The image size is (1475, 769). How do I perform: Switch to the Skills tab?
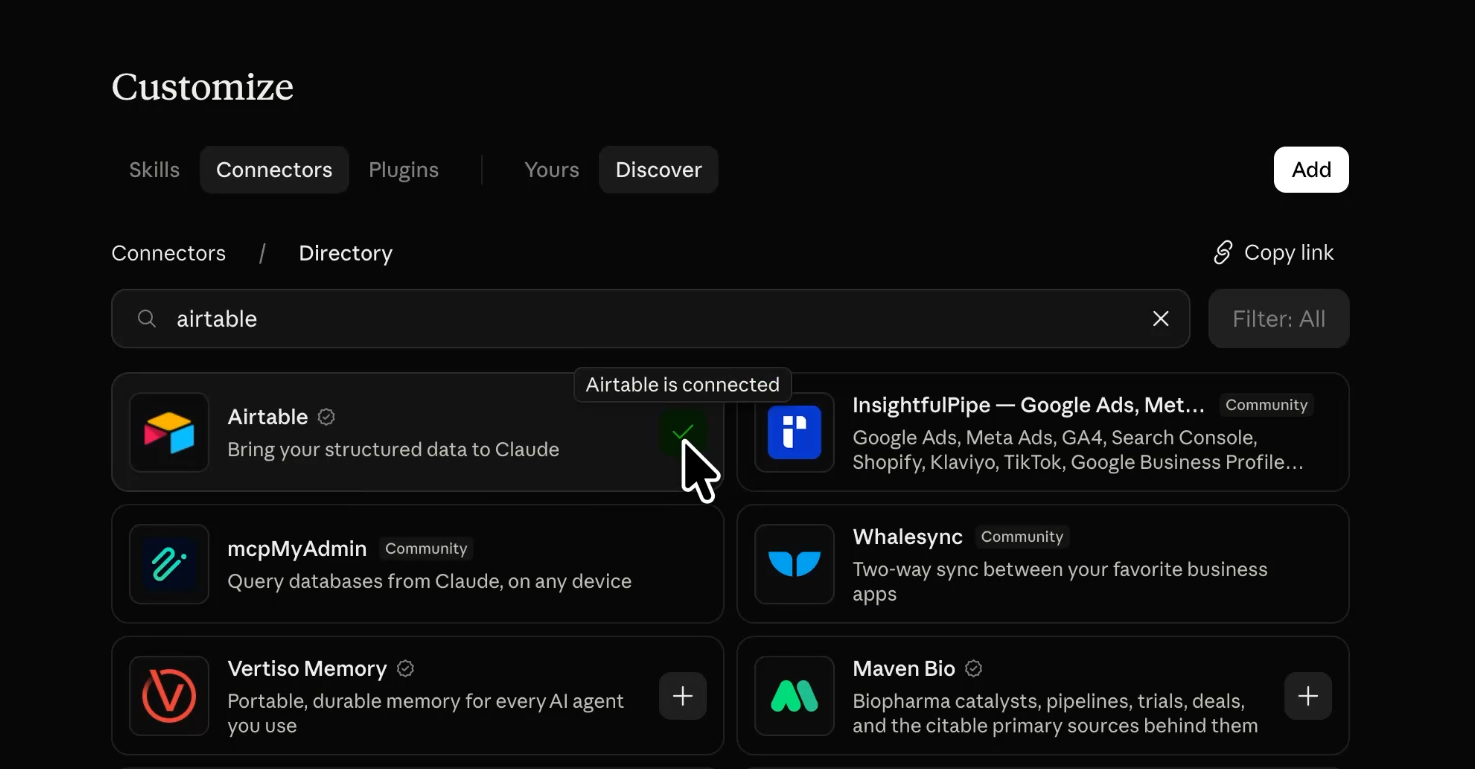pos(154,170)
